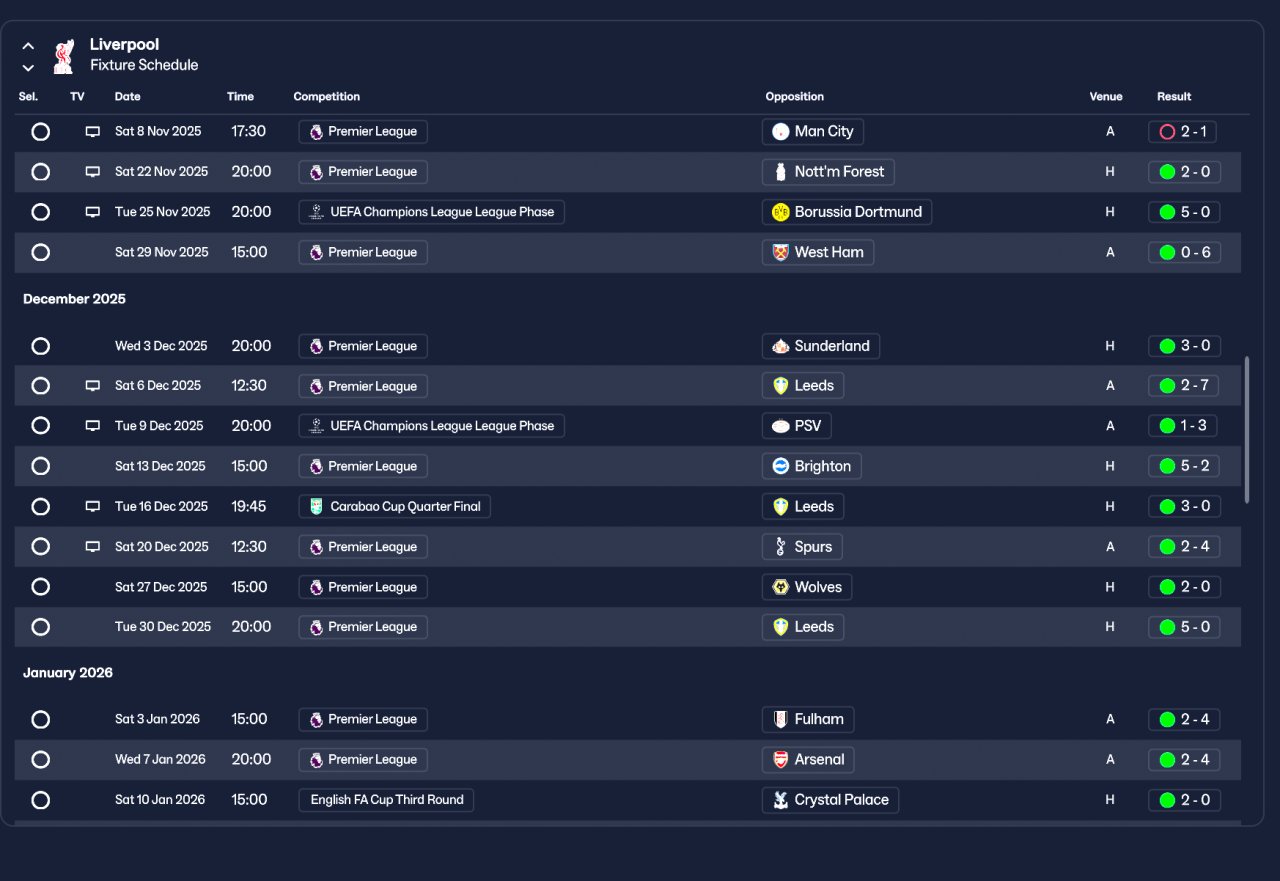Sort by the Venue column header
The width and height of the screenshot is (1280, 881).
point(1106,97)
